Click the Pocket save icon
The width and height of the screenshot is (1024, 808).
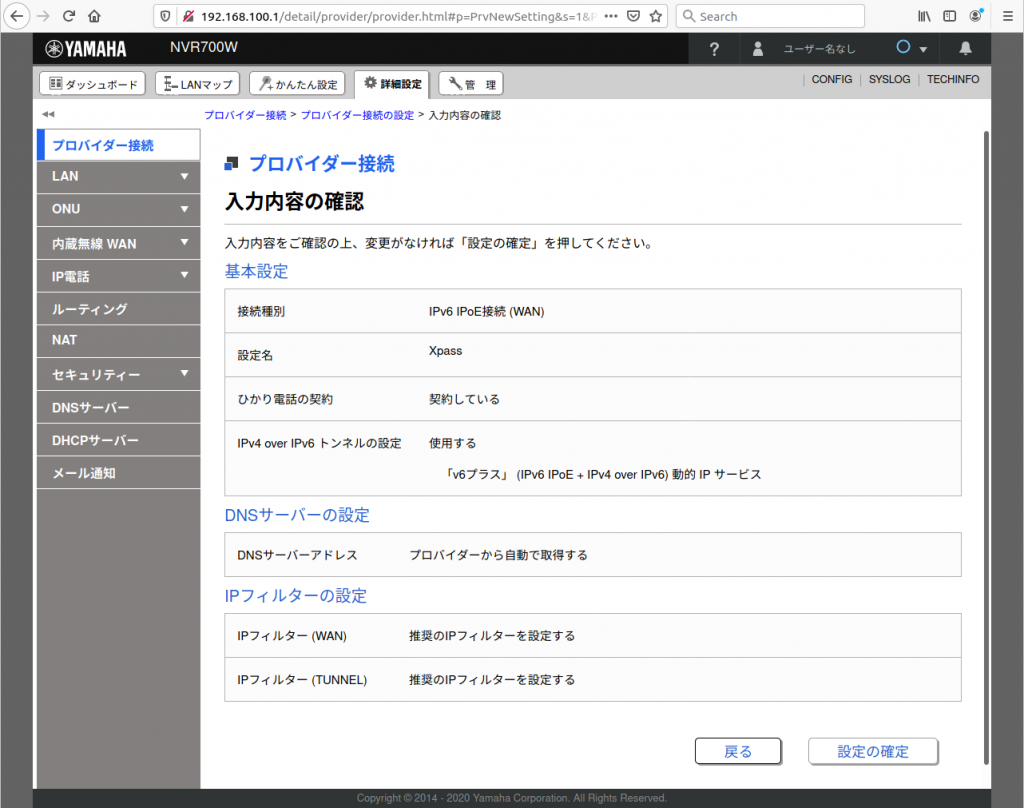click(x=633, y=16)
